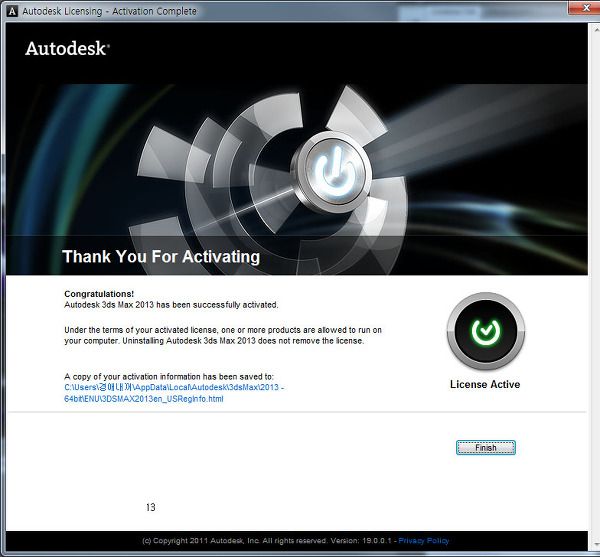This screenshot has width=600, height=557.
Task: Open the saved activation info file path link
Action: click(174, 393)
